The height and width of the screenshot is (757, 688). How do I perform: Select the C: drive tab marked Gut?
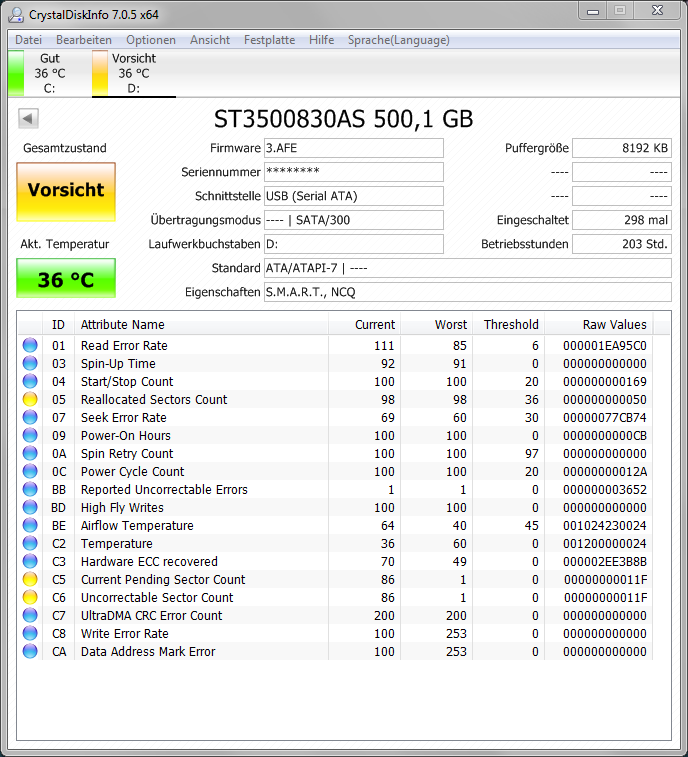click(50, 73)
